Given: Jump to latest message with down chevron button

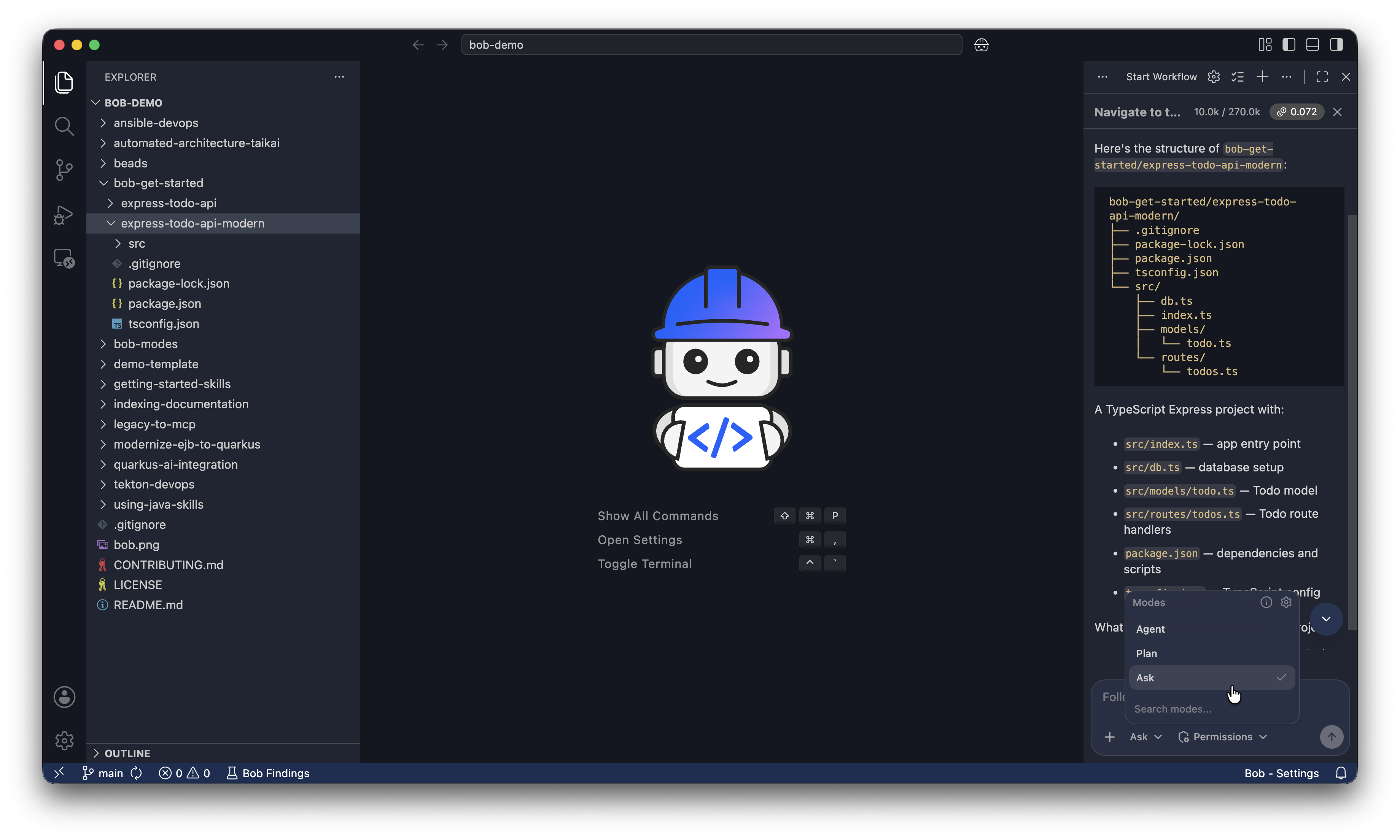Looking at the screenshot, I should pyautogui.click(x=1325, y=619).
